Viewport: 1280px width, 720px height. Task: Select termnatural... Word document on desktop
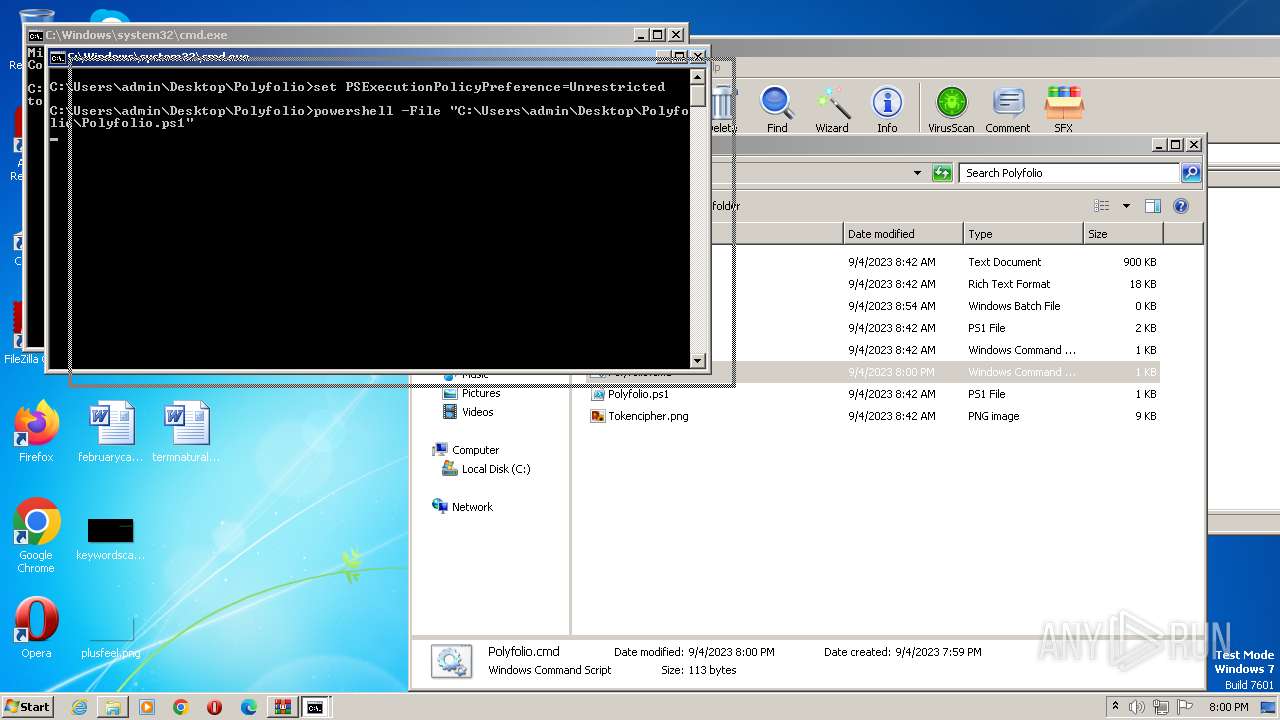click(x=186, y=432)
